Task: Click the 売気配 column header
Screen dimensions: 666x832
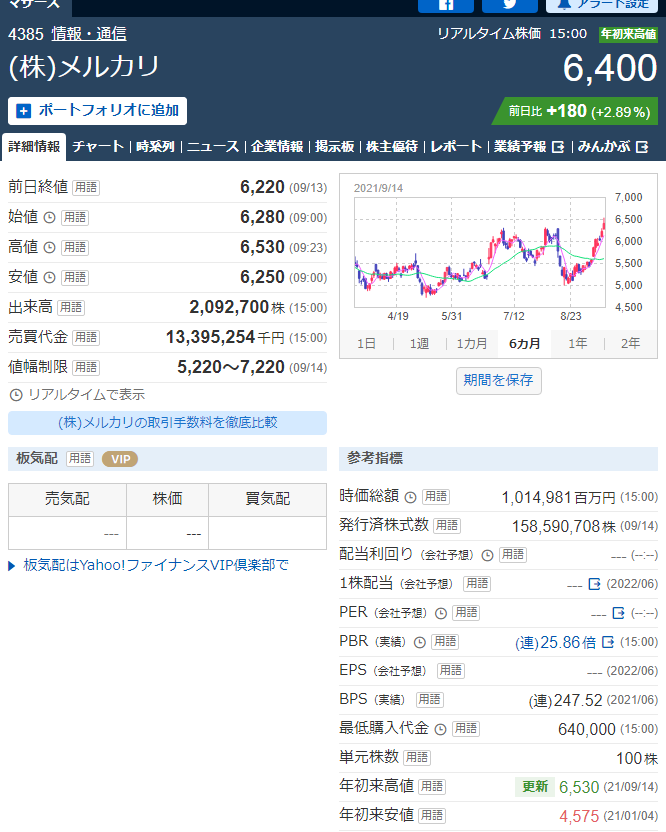Action: [x=67, y=499]
